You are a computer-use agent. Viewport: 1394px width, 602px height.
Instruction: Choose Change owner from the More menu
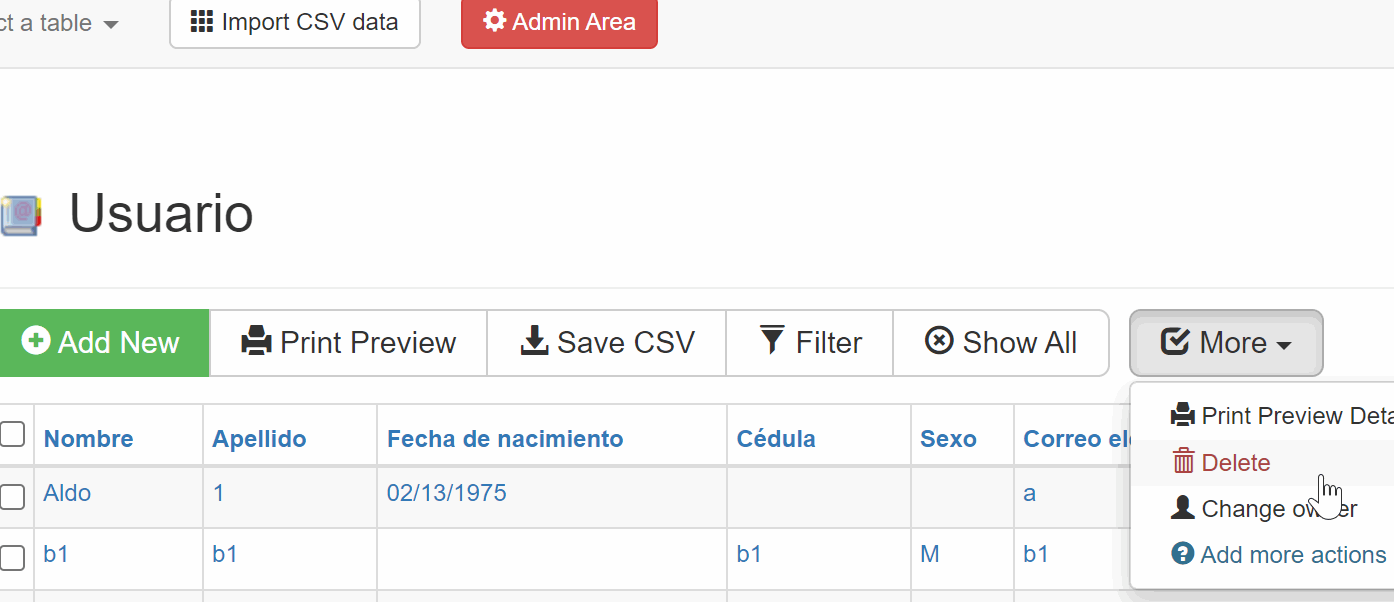pyautogui.click(x=1263, y=509)
